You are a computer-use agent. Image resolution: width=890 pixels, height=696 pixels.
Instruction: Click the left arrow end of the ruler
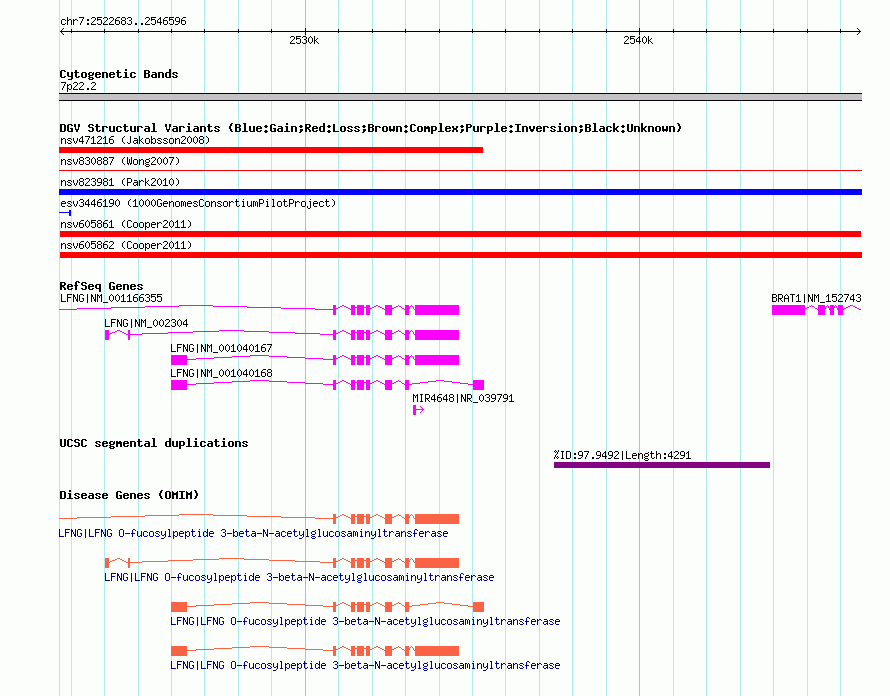[x=63, y=31]
